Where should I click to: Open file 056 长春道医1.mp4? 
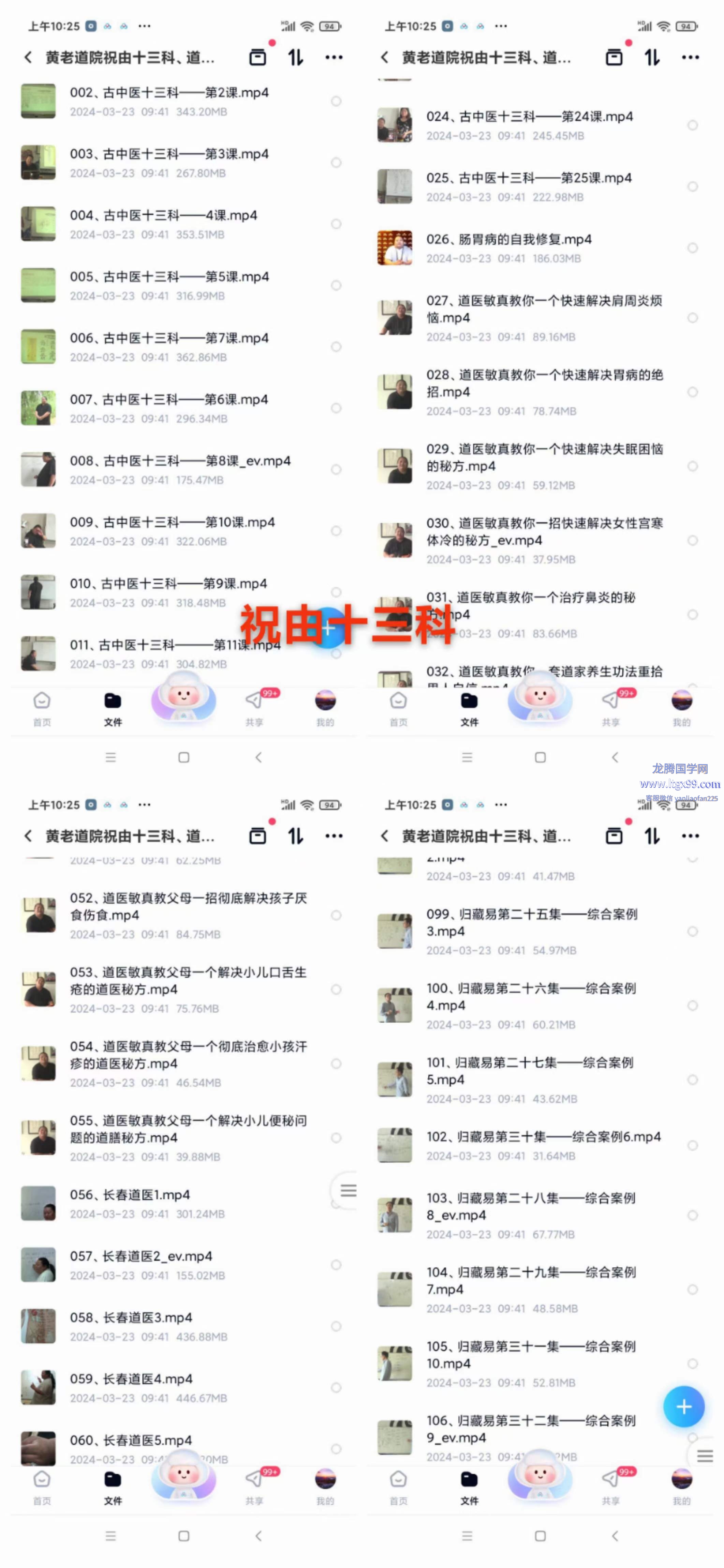(183, 1203)
